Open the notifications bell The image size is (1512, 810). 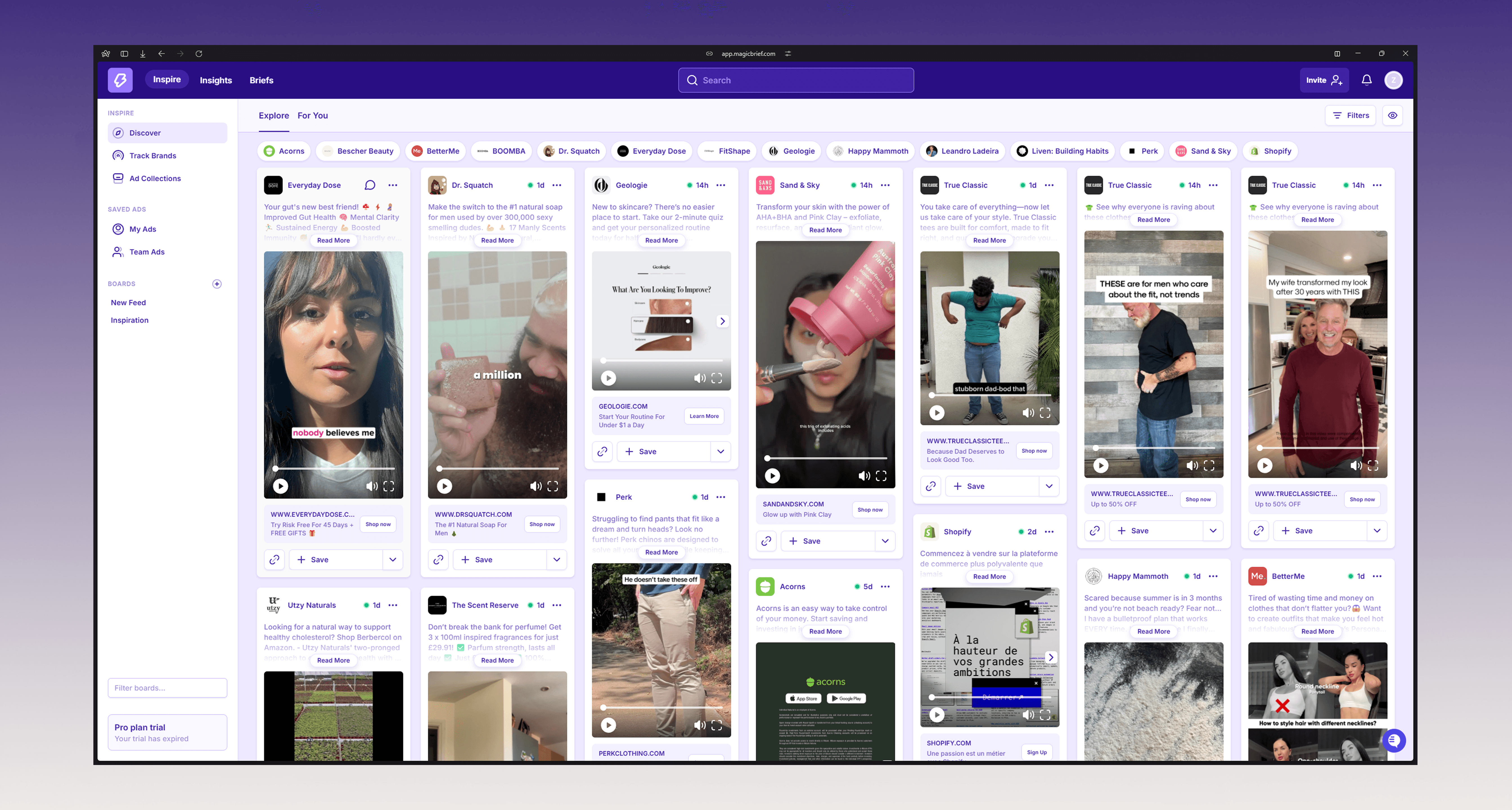pos(1366,80)
